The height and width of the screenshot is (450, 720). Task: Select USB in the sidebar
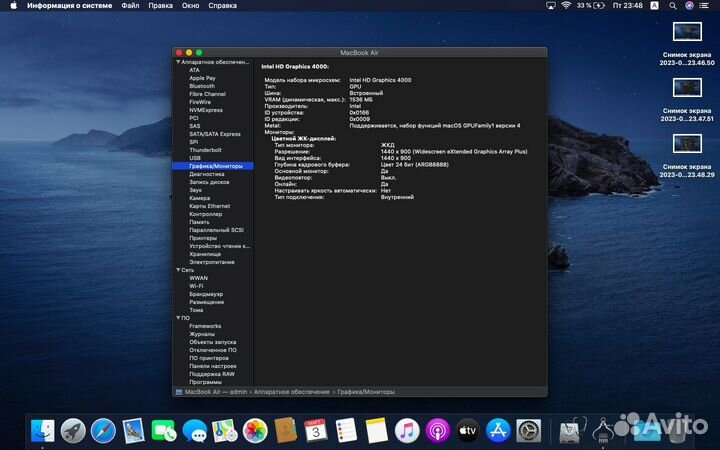click(x=195, y=158)
